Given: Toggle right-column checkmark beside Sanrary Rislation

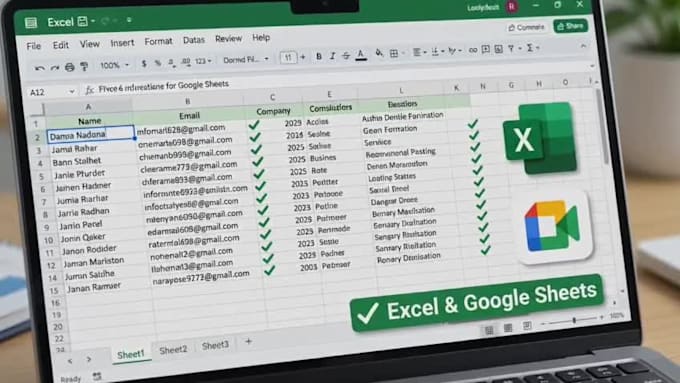Looking at the screenshot, I should [x=485, y=239].
